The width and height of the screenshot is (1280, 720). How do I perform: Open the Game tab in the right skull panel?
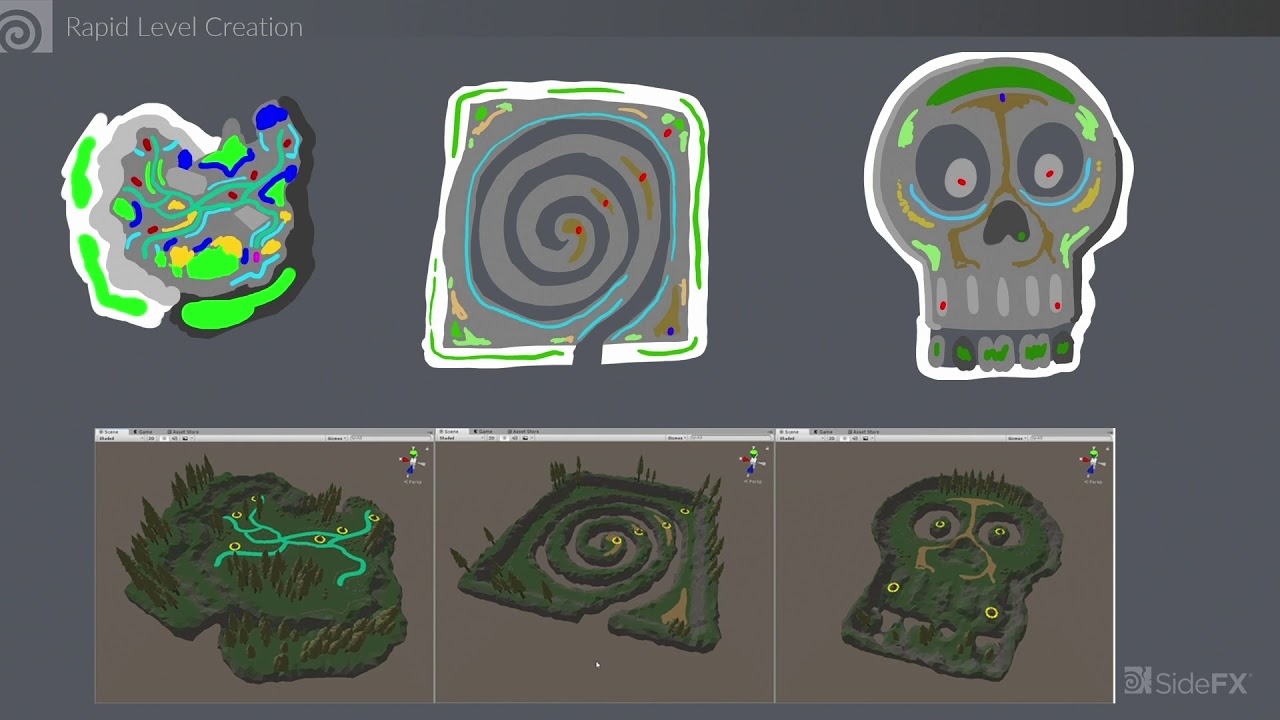(824, 432)
